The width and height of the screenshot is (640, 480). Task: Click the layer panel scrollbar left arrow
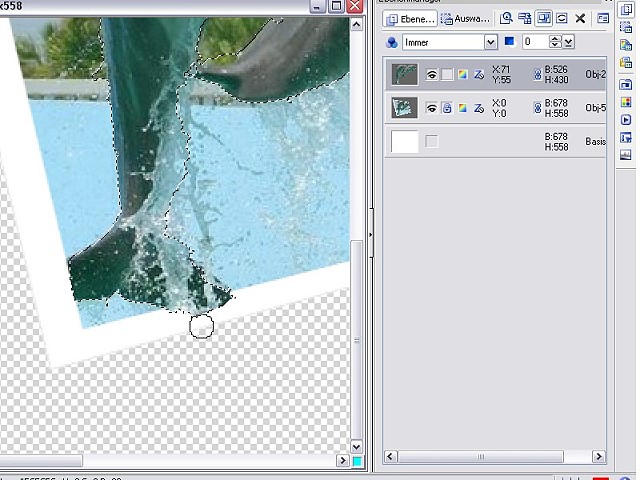390,456
